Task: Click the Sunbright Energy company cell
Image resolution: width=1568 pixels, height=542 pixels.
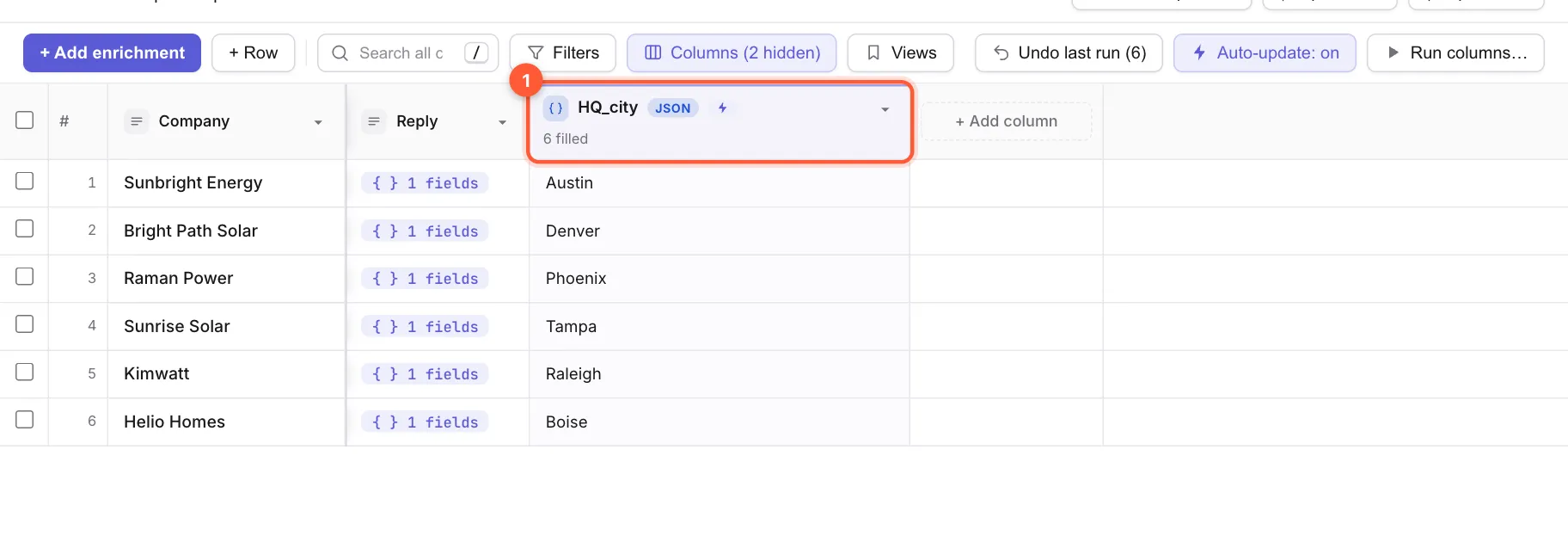Action: point(226,183)
